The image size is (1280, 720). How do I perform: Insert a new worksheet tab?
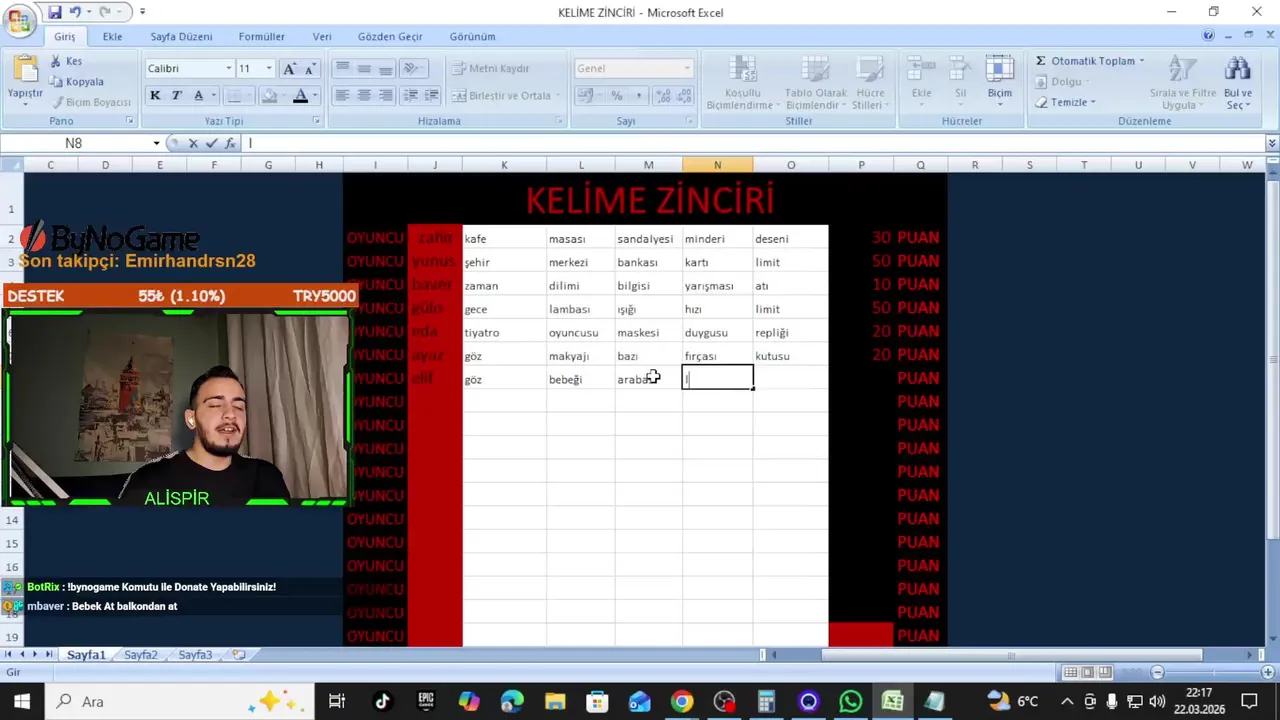pos(239,655)
